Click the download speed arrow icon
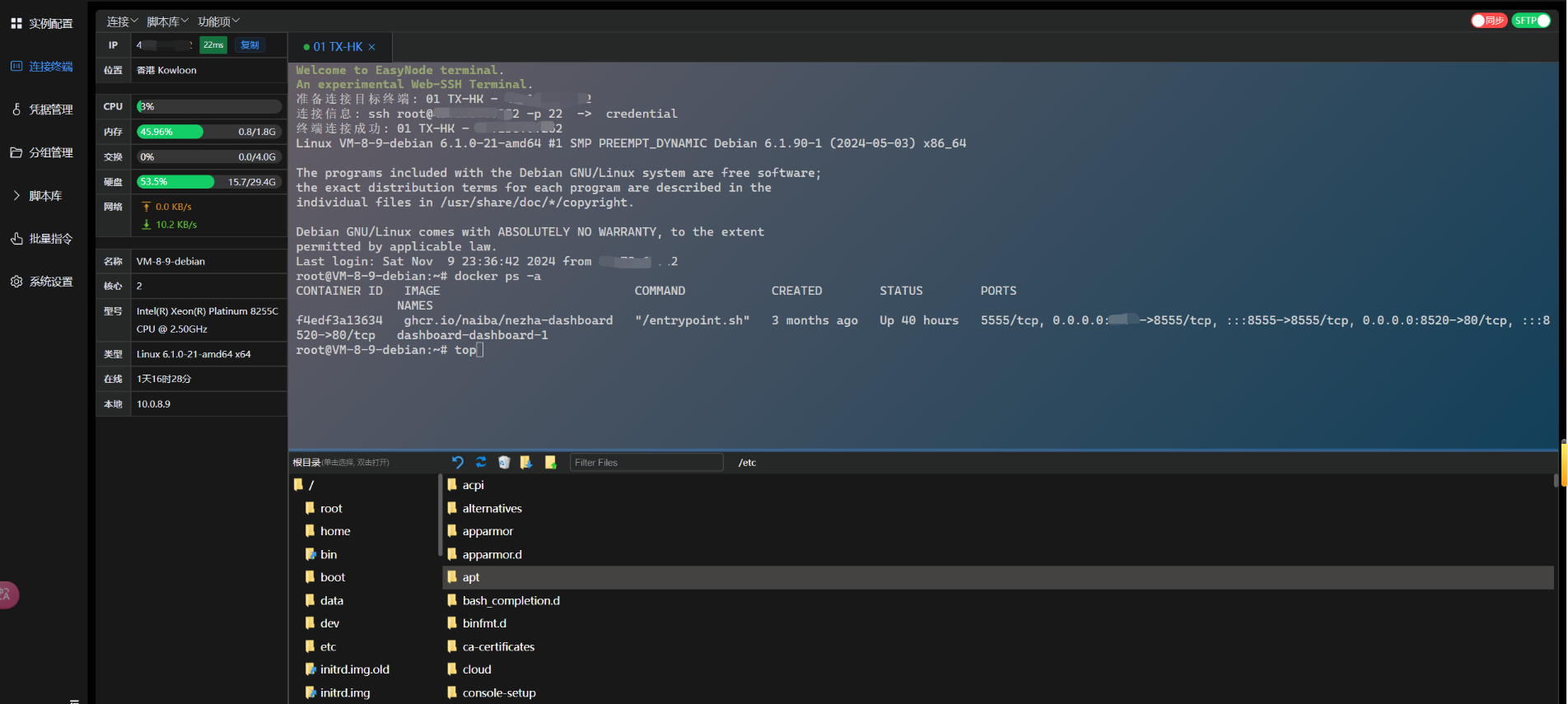Screen dimensions: 1568x704 (147, 224)
